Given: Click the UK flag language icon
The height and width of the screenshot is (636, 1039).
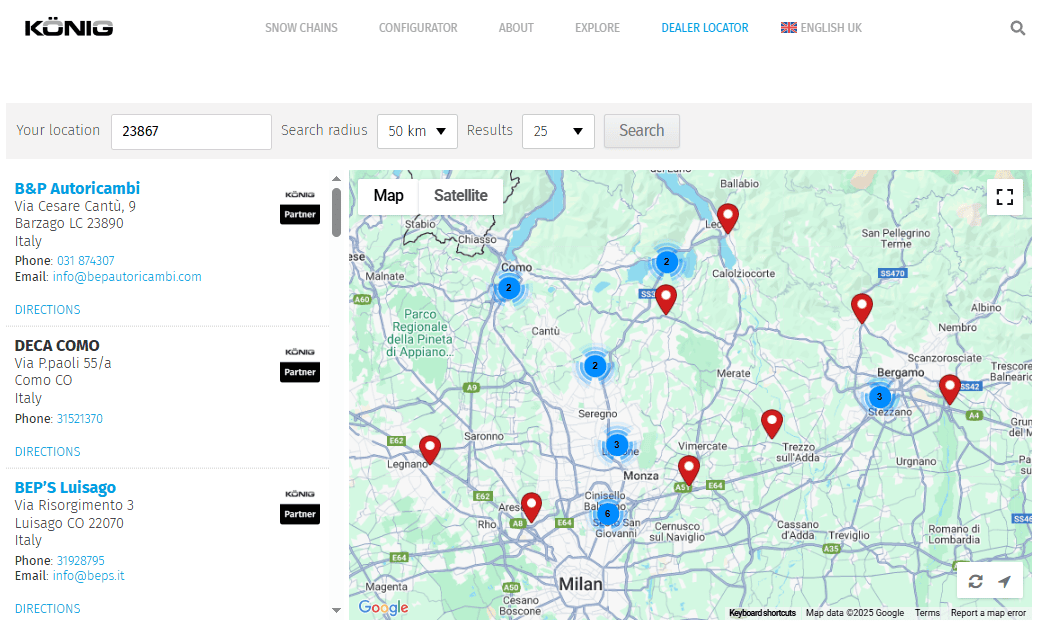Looking at the screenshot, I should 789,28.
